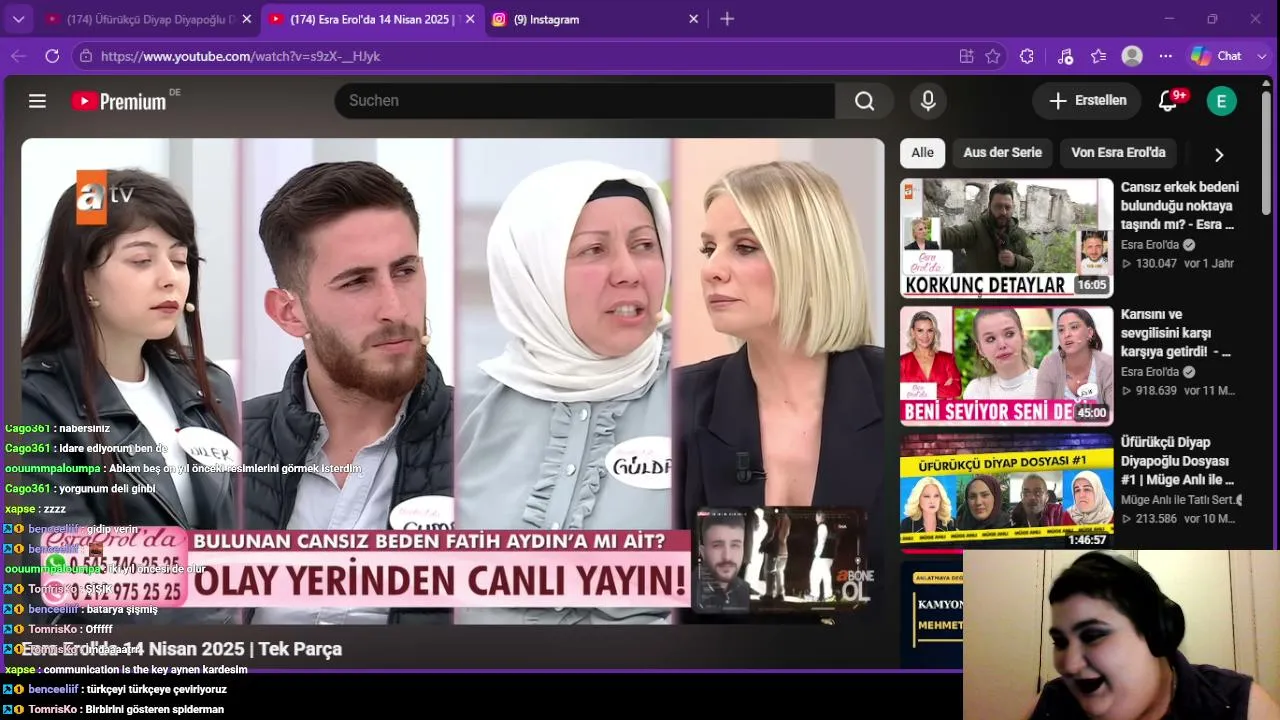Image resolution: width=1280 pixels, height=720 pixels.
Task: Click the youtube.com address bar URL
Action: click(240, 56)
